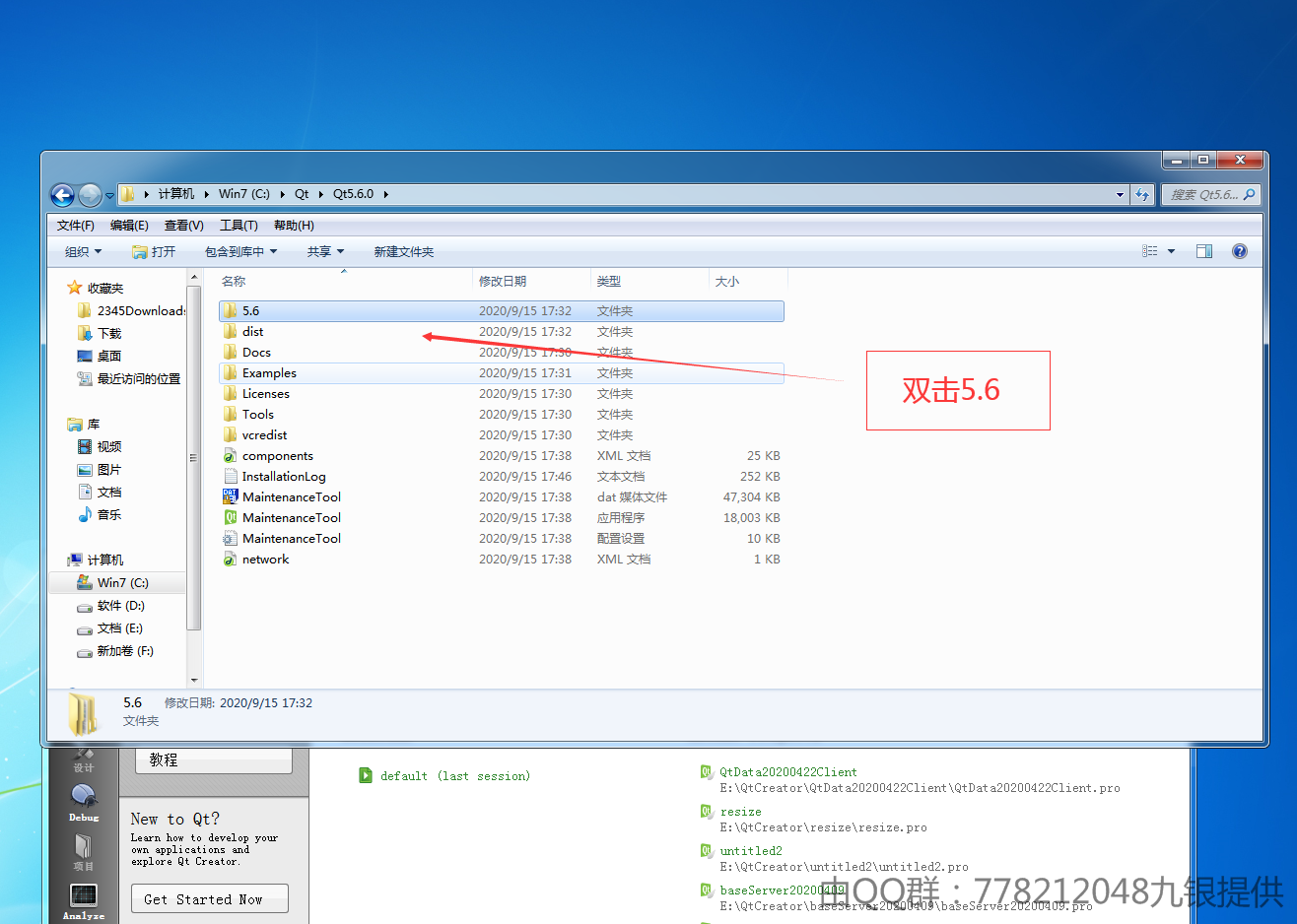This screenshot has height=924, width=1297.
Task: Open the 文件(F) menu
Action: [76, 226]
